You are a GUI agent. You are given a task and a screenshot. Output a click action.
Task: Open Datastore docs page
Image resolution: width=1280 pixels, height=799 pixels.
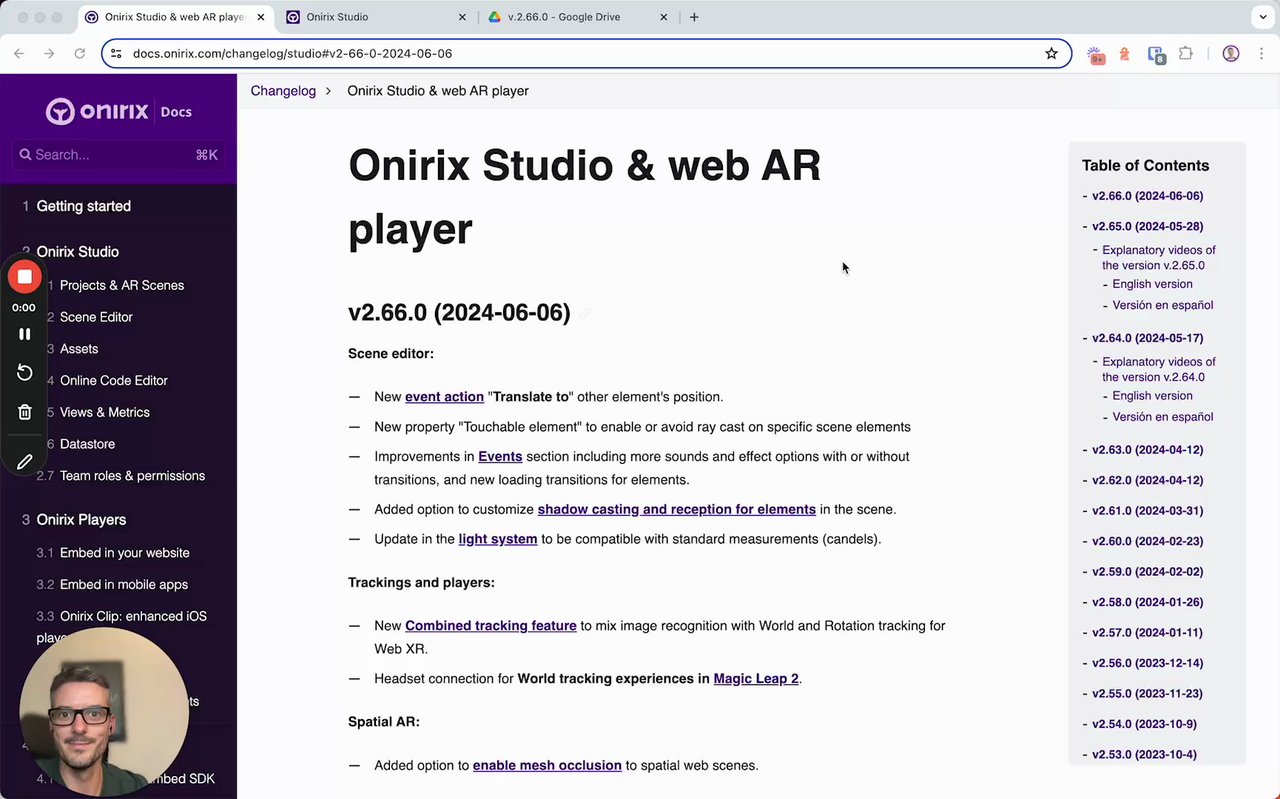coord(87,444)
